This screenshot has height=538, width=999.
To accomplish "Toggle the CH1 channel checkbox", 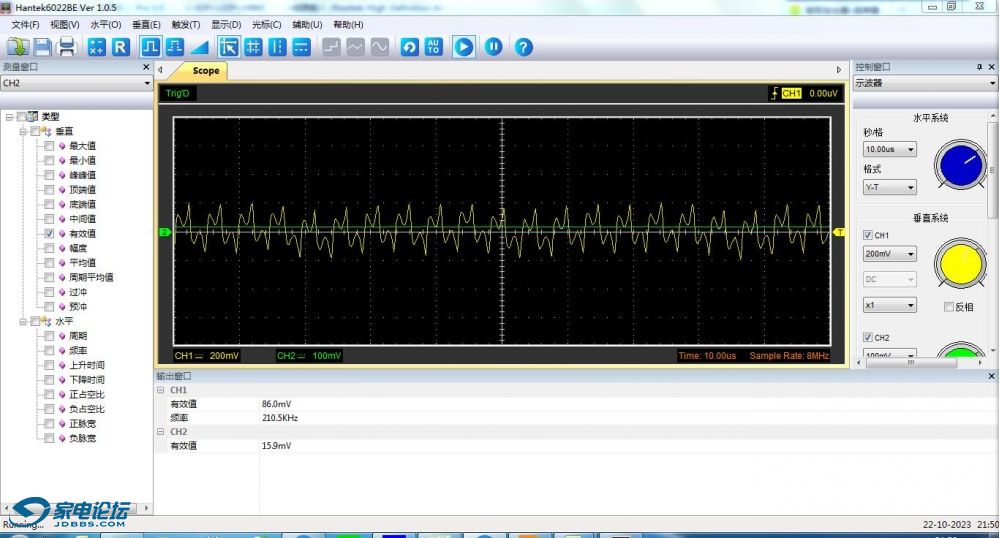I will click(868, 235).
